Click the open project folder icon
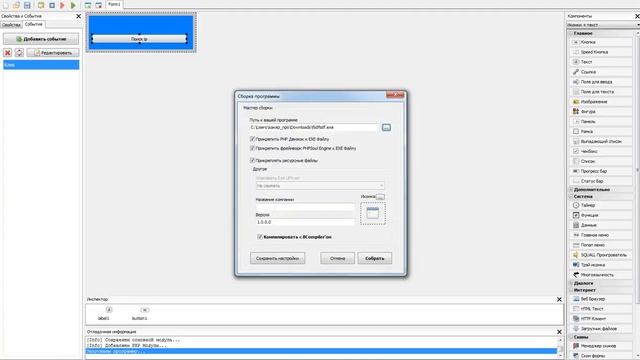The width and height of the screenshot is (640, 360). pos(16,5)
